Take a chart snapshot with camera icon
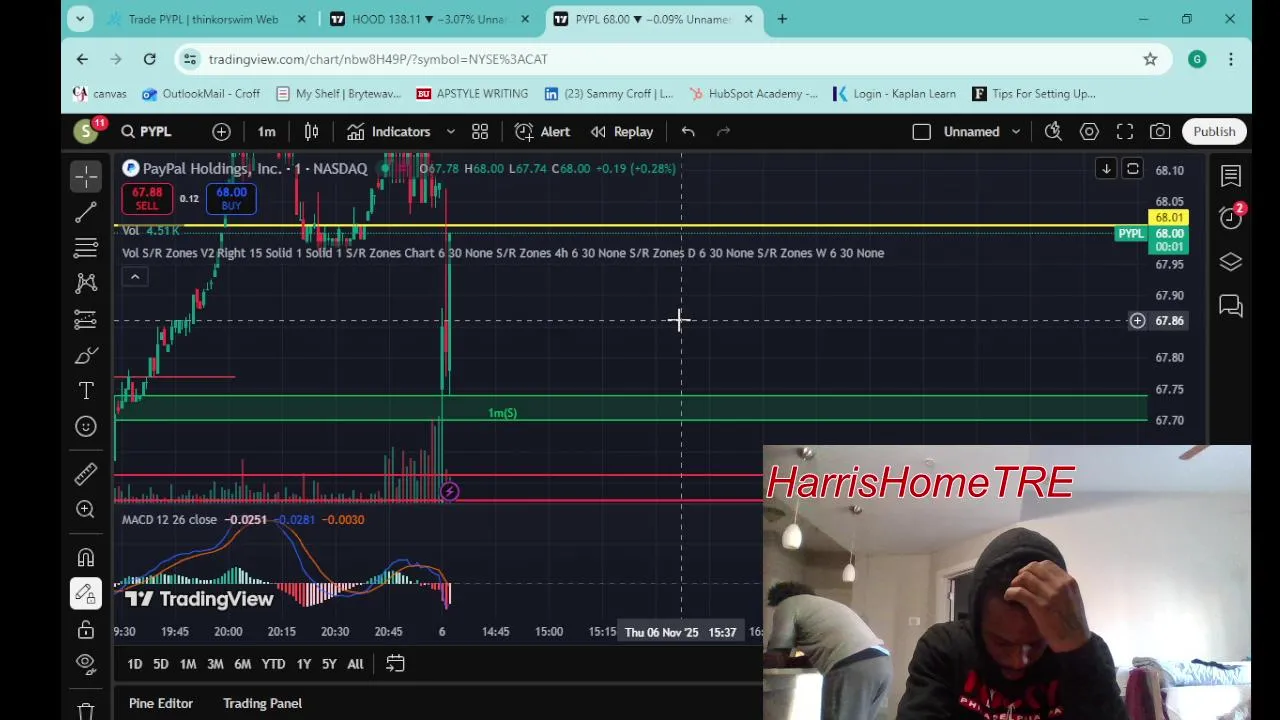Viewport: 1280px width, 720px height. [1160, 131]
